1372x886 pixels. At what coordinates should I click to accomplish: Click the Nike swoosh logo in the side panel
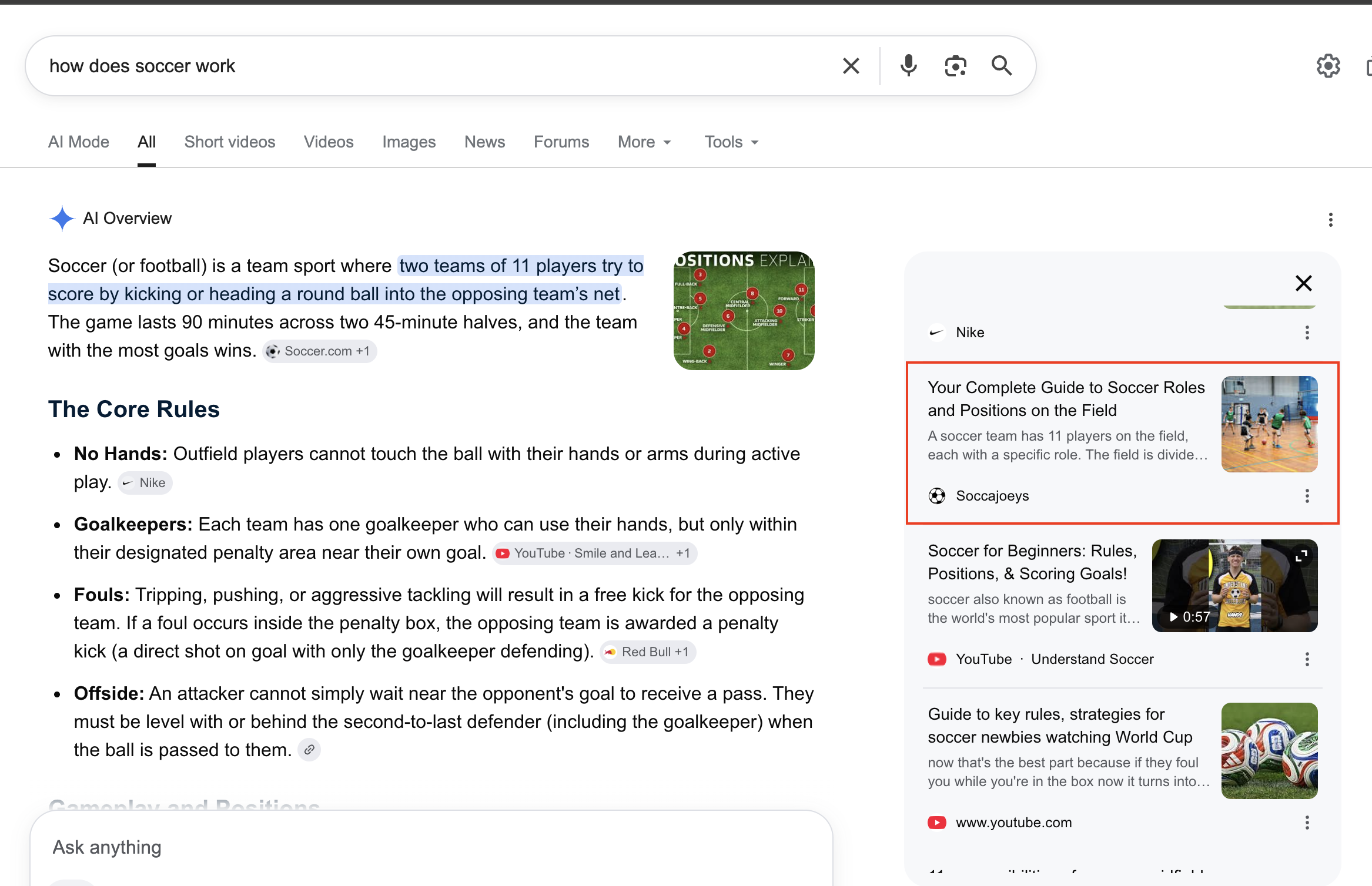point(937,333)
